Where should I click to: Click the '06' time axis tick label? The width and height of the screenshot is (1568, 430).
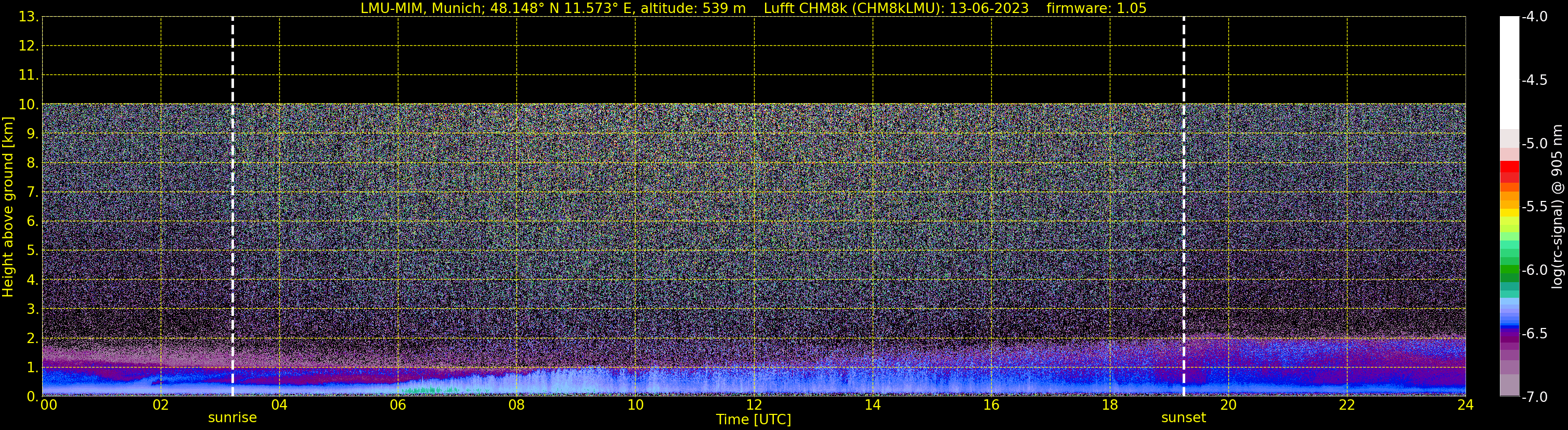click(x=398, y=405)
